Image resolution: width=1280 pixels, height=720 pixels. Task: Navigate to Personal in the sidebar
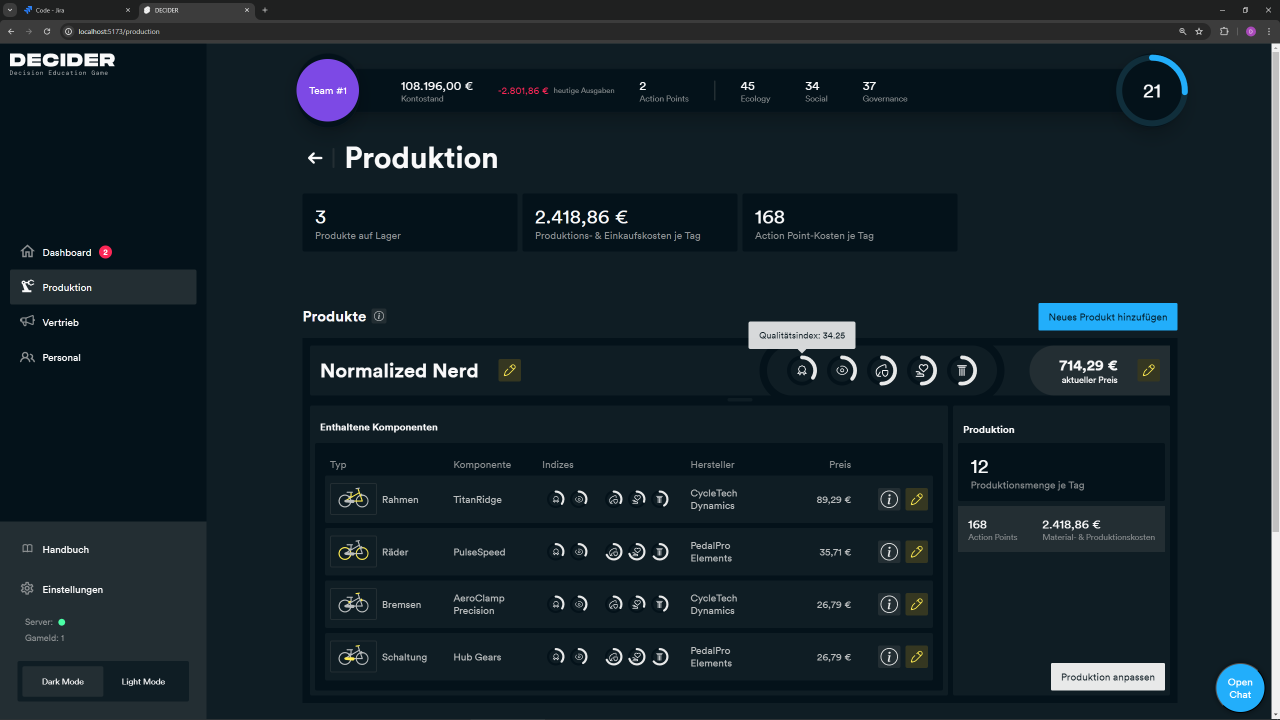pos(61,357)
